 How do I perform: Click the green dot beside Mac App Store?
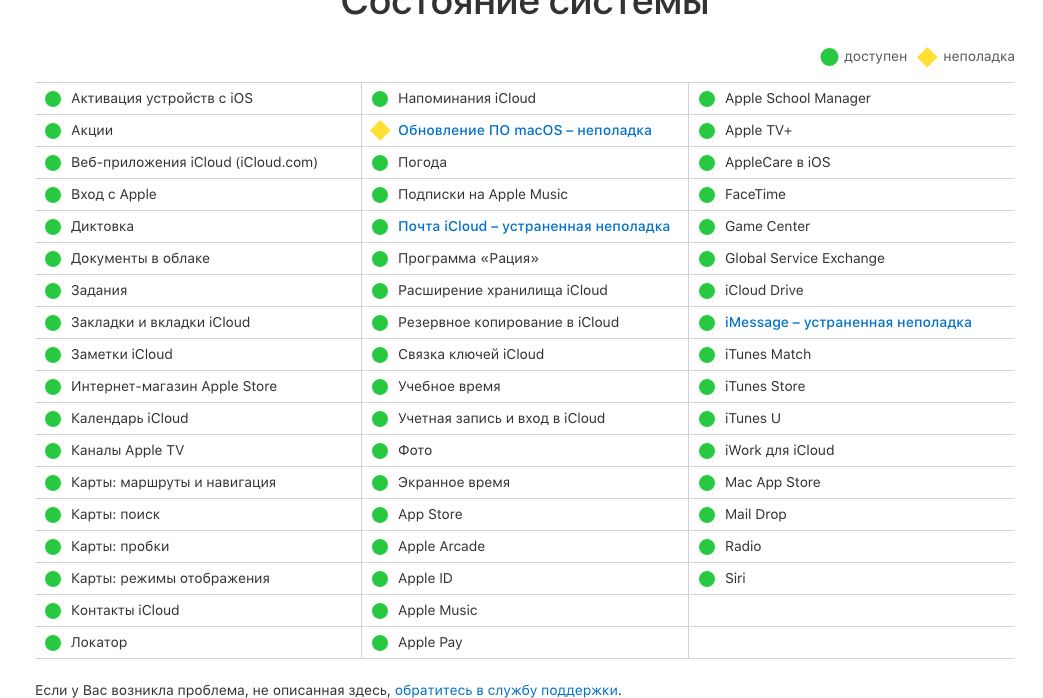707,482
